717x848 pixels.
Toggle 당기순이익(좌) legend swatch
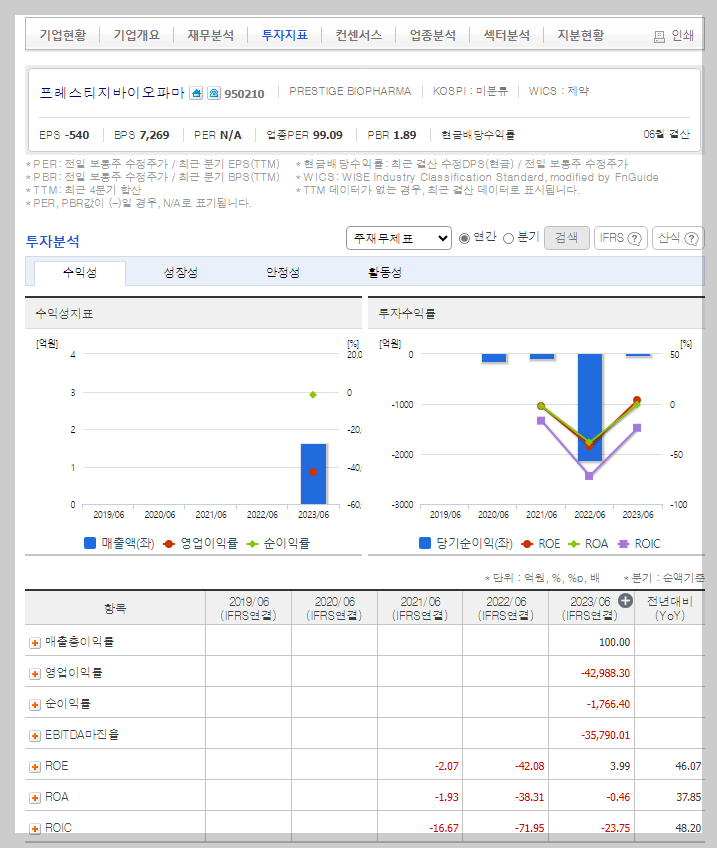pyautogui.click(x=425, y=543)
